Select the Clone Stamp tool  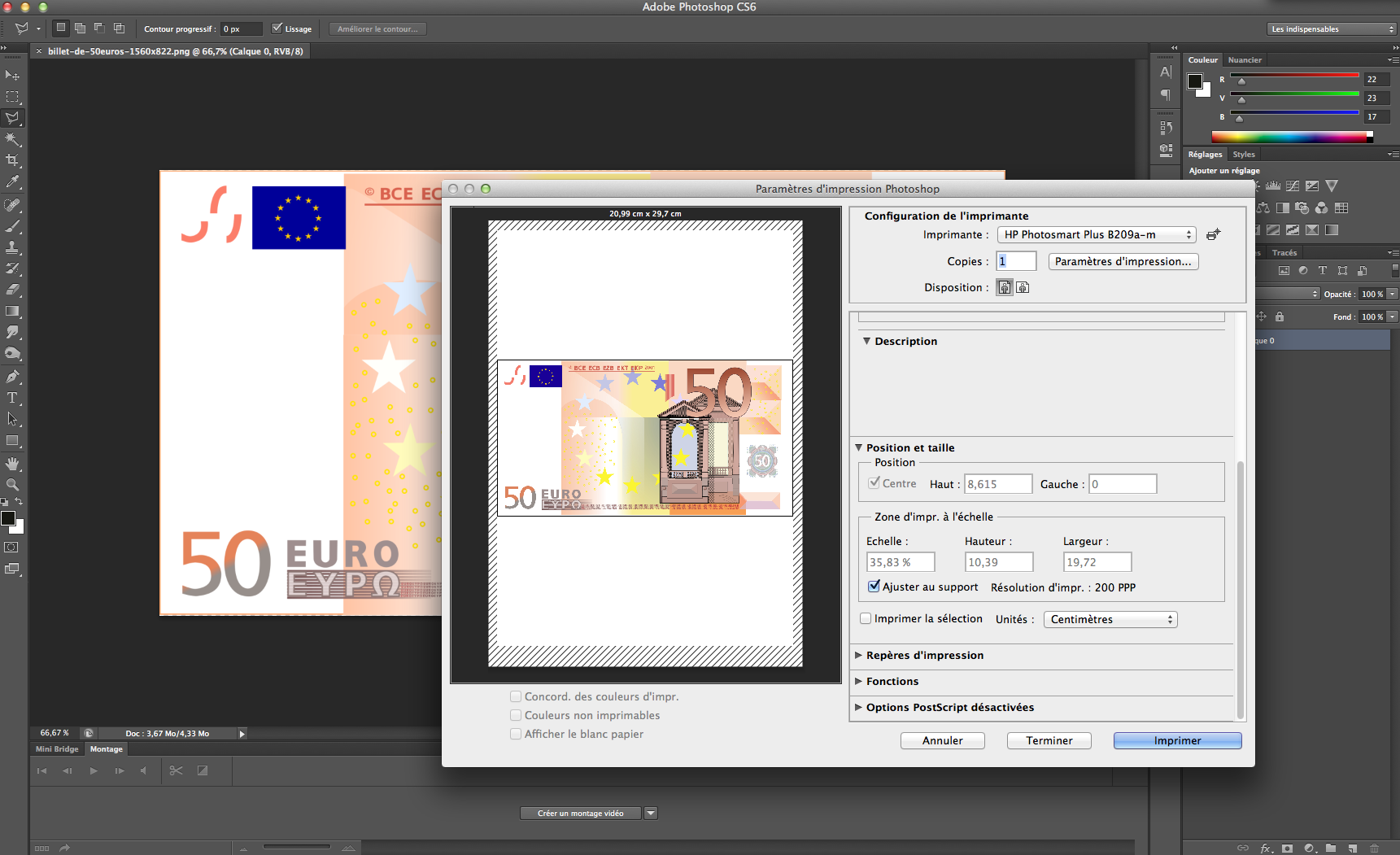pyautogui.click(x=13, y=246)
